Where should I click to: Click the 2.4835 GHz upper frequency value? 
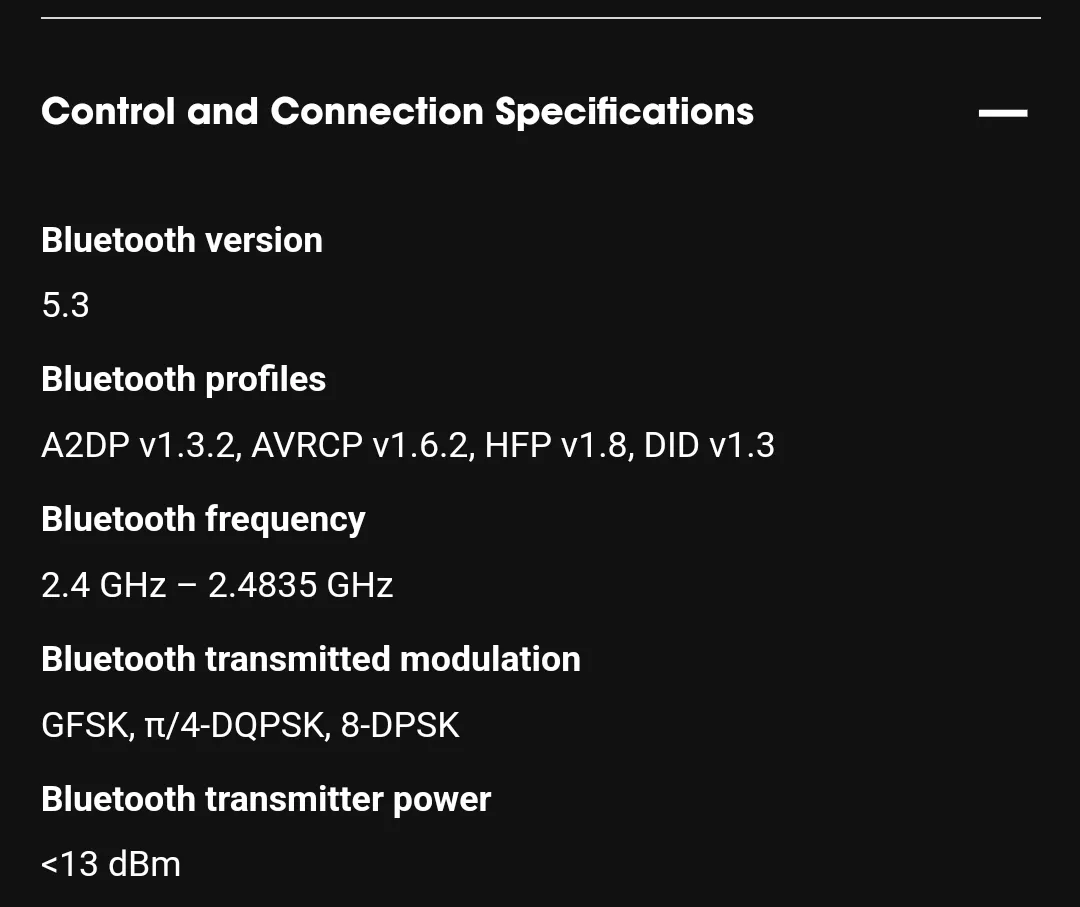(x=300, y=585)
